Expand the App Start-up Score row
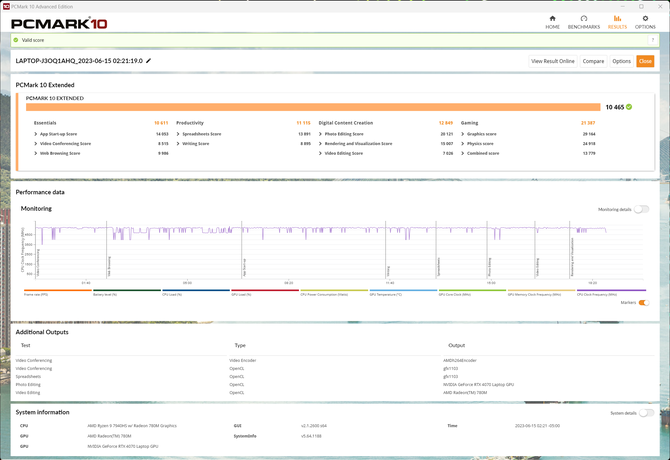670x460 pixels. 101,134
